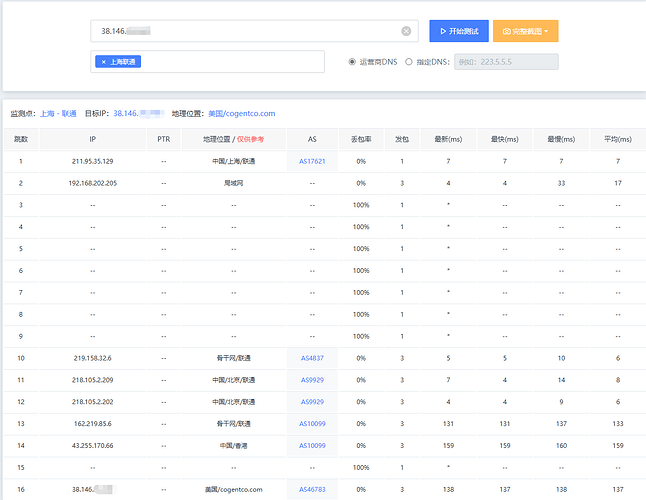The width and height of the screenshot is (646, 500).
Task: Click the 开始测试 button
Action: point(458,31)
